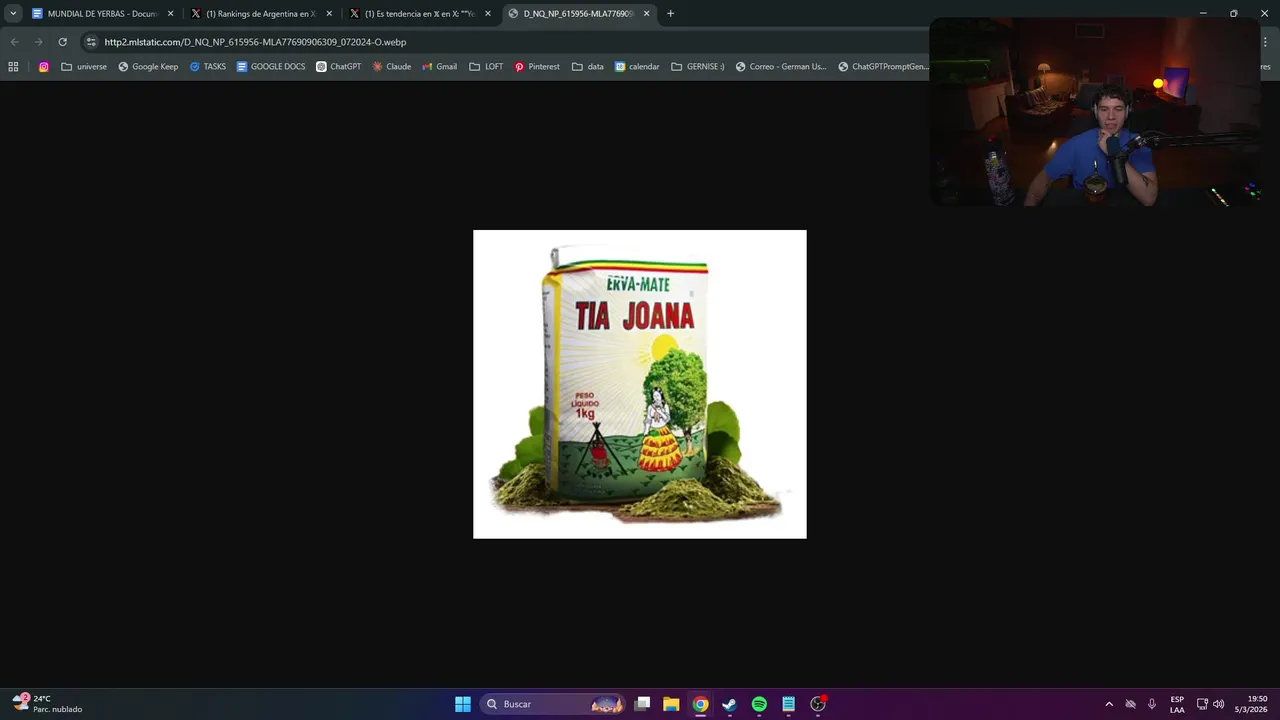
Task: Switch to the Rankings de Argentina tab
Action: pyautogui.click(x=261, y=14)
